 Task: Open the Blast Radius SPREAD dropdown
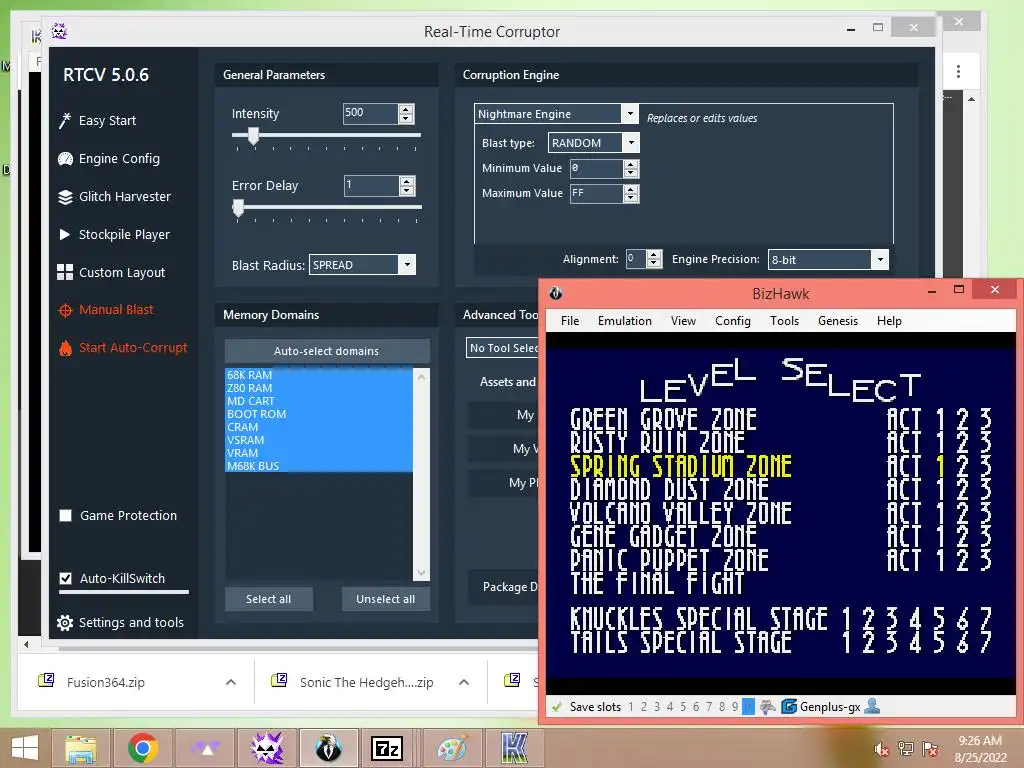coord(407,264)
